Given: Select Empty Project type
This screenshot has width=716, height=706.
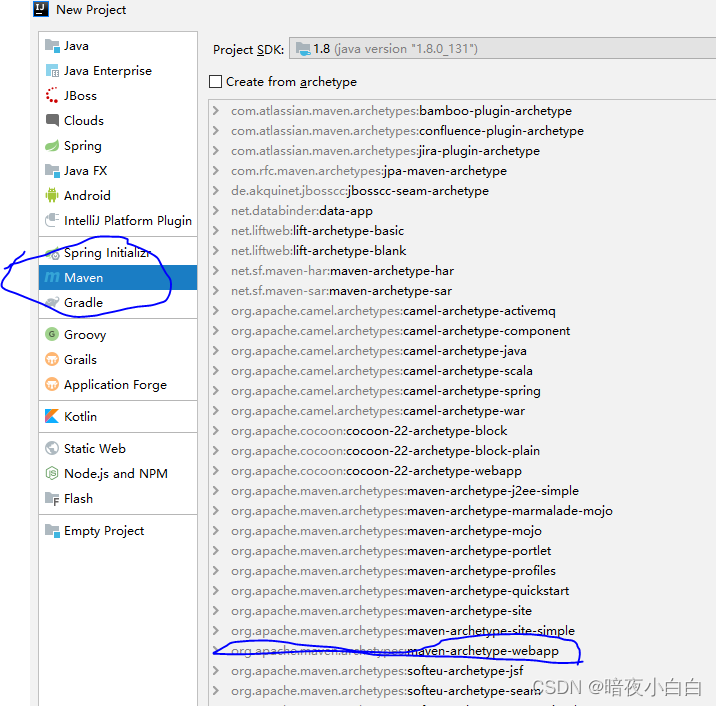Looking at the screenshot, I should click(118, 531).
